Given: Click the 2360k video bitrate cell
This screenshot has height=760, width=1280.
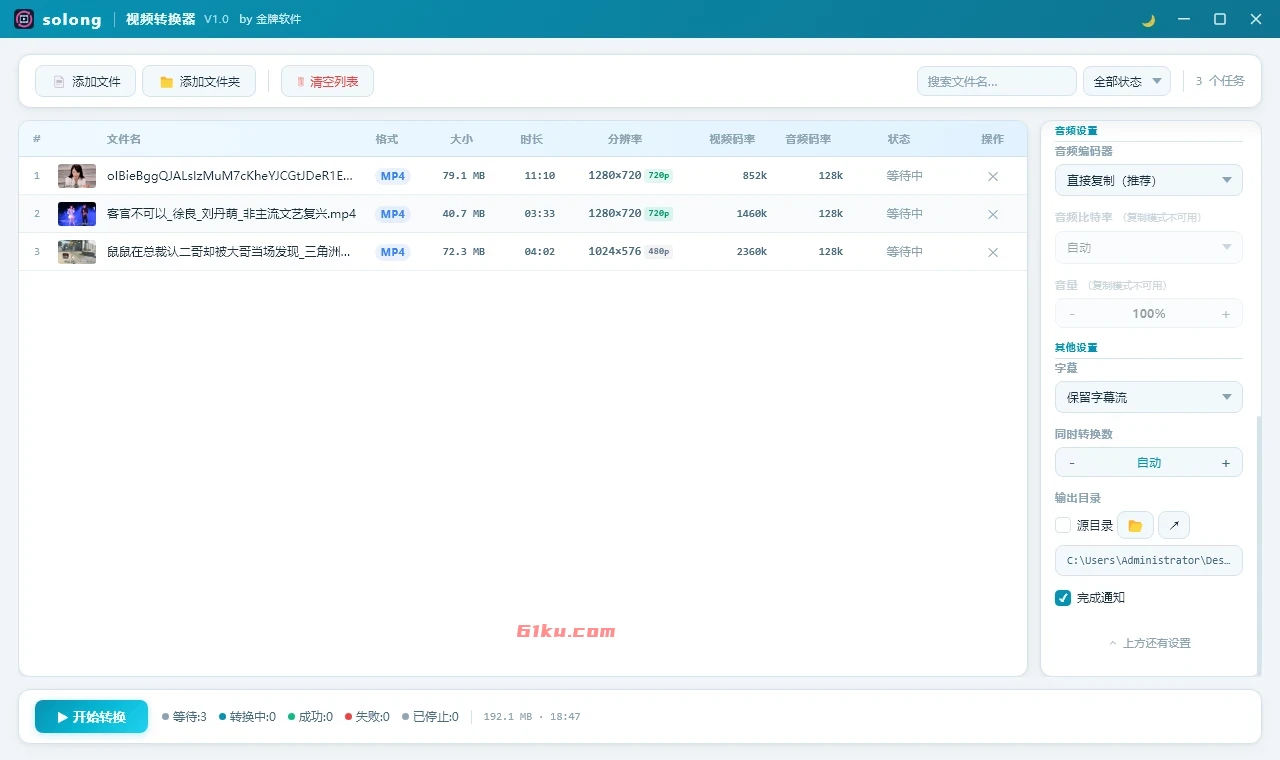Looking at the screenshot, I should (752, 252).
